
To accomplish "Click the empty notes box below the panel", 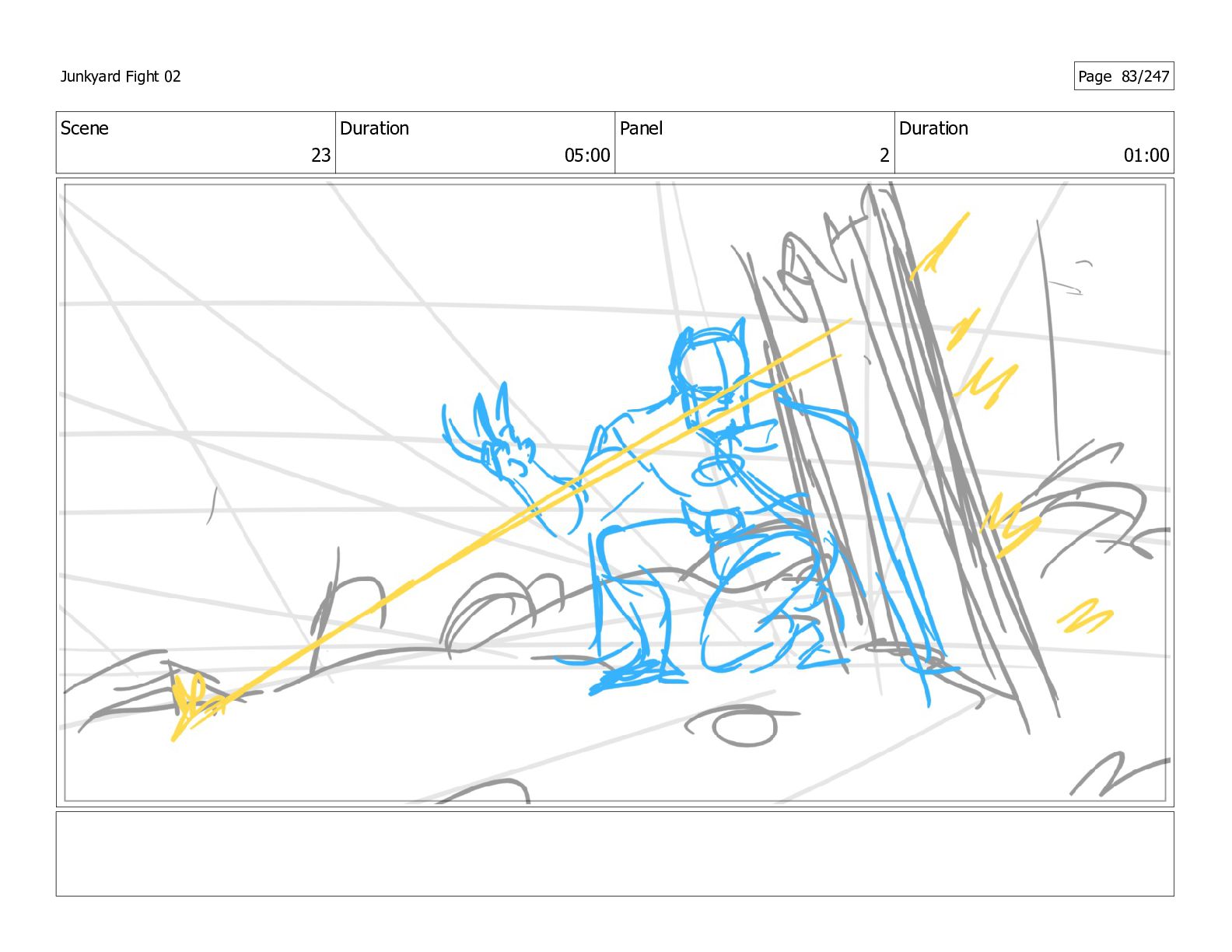I will click(x=614, y=854).
